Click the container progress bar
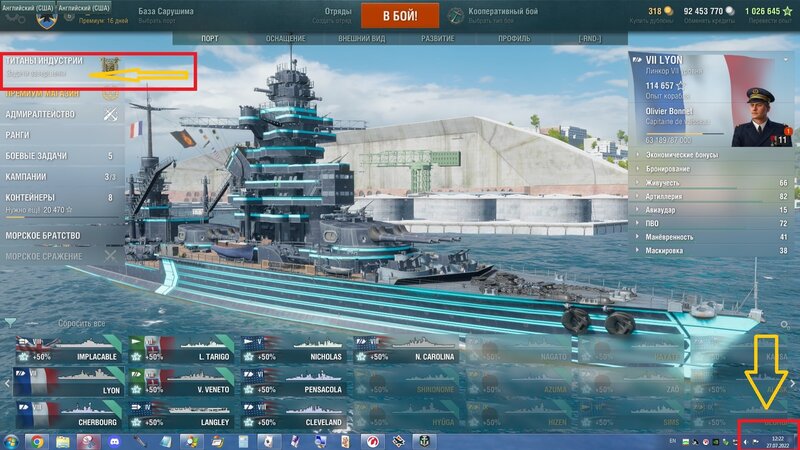This screenshot has width=800, height=450. click(62, 217)
